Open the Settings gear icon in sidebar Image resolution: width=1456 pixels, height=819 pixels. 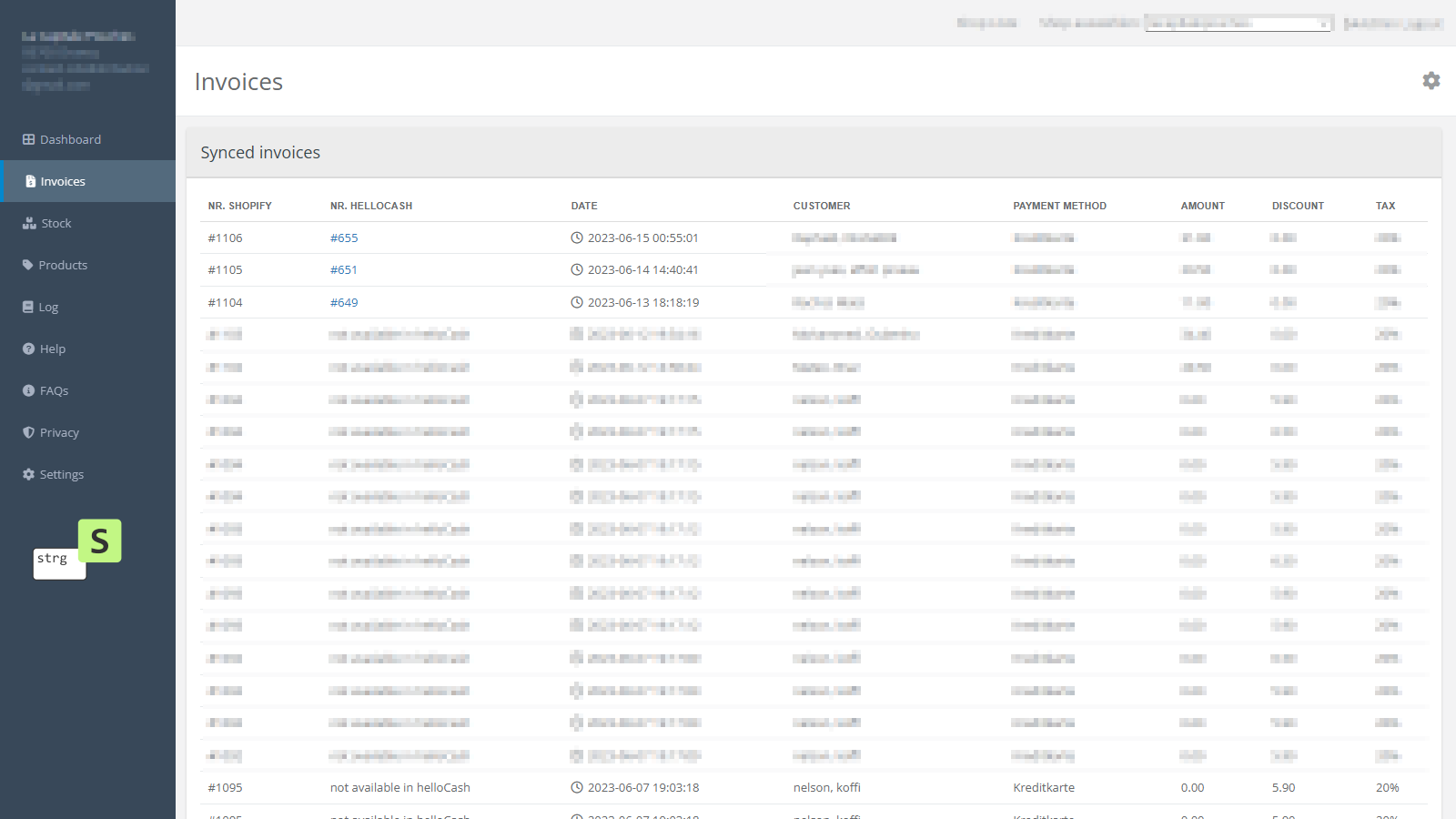click(27, 474)
